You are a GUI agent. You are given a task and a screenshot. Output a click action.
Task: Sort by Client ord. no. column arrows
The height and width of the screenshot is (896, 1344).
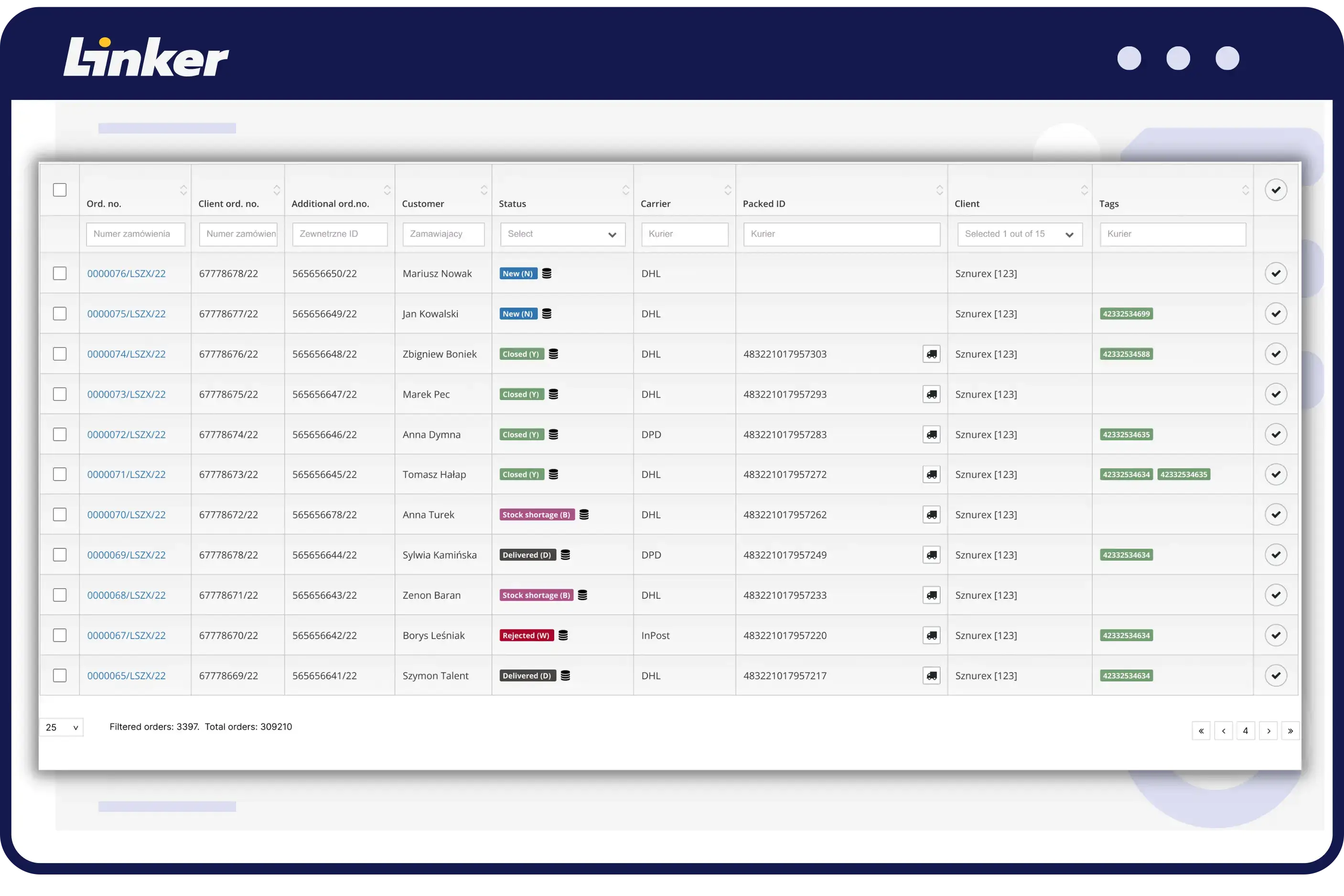pos(277,190)
